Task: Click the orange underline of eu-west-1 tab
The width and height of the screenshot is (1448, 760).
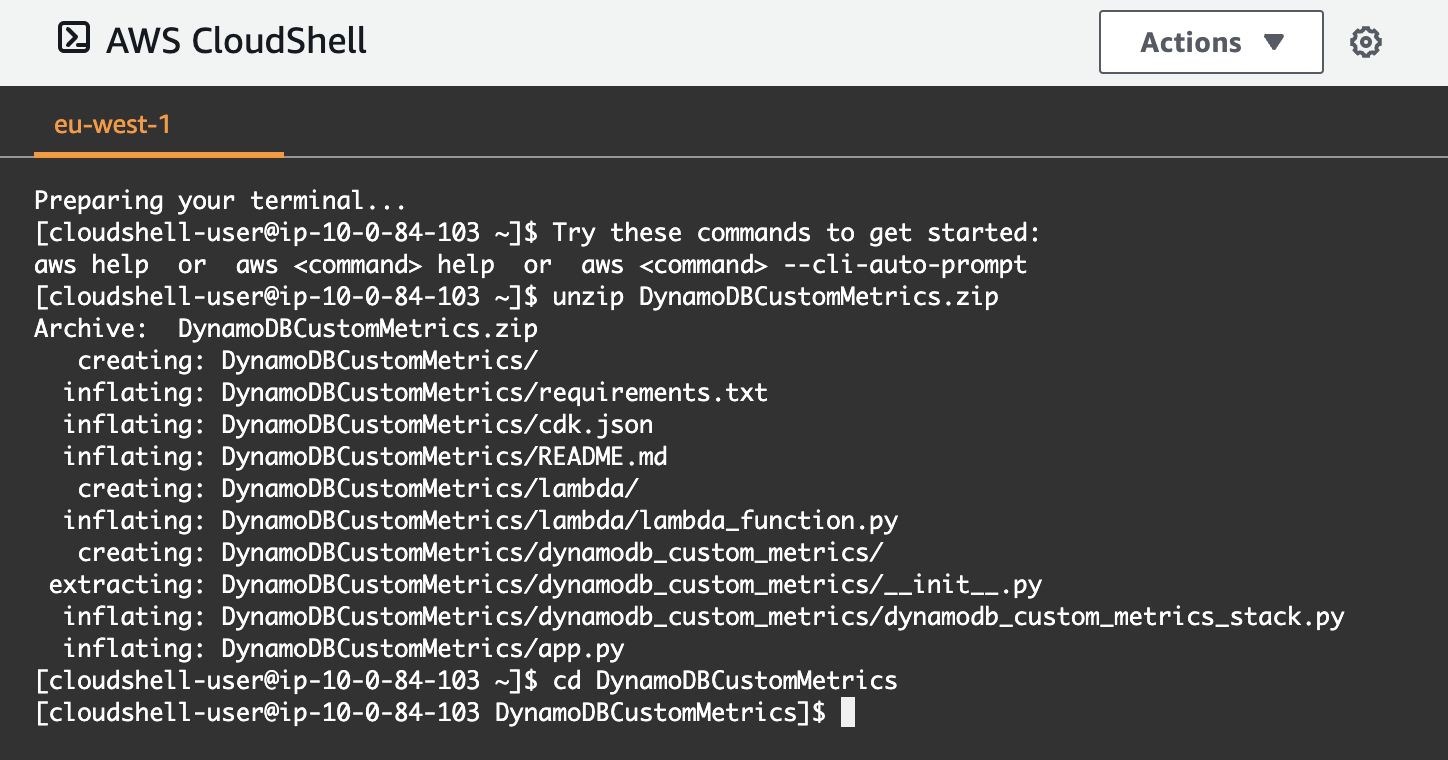Action: [x=160, y=154]
